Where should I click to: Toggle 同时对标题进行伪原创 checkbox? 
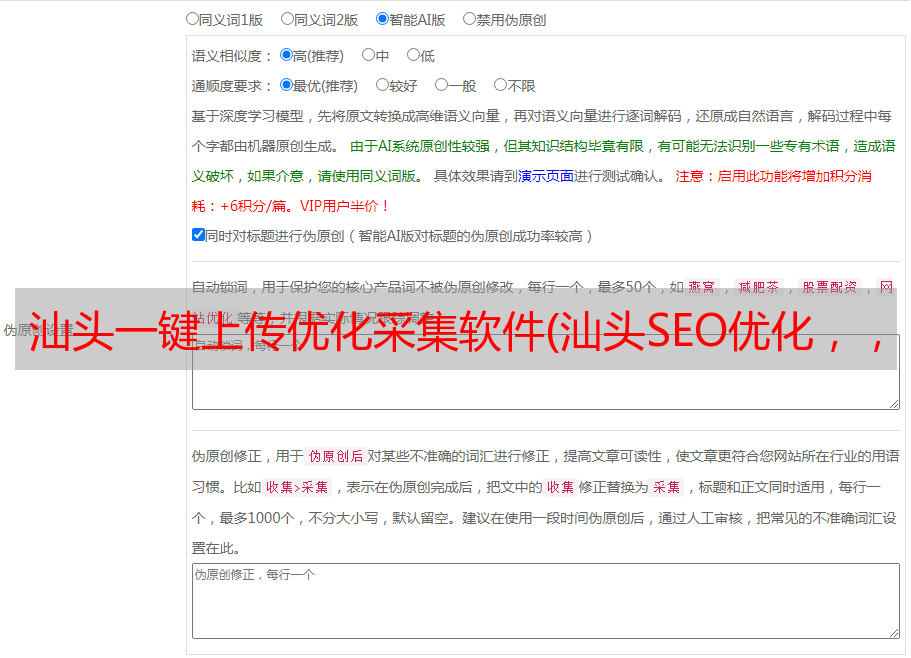198,235
